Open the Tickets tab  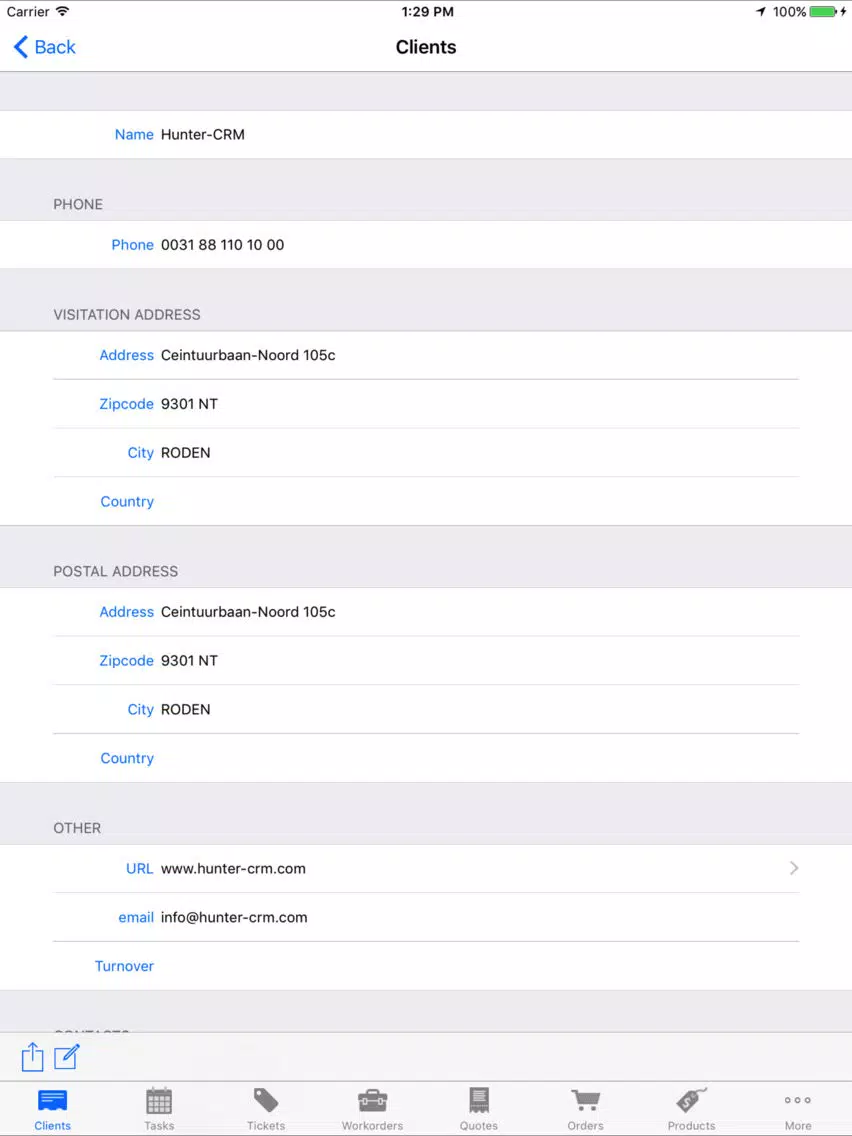[x=266, y=1110]
